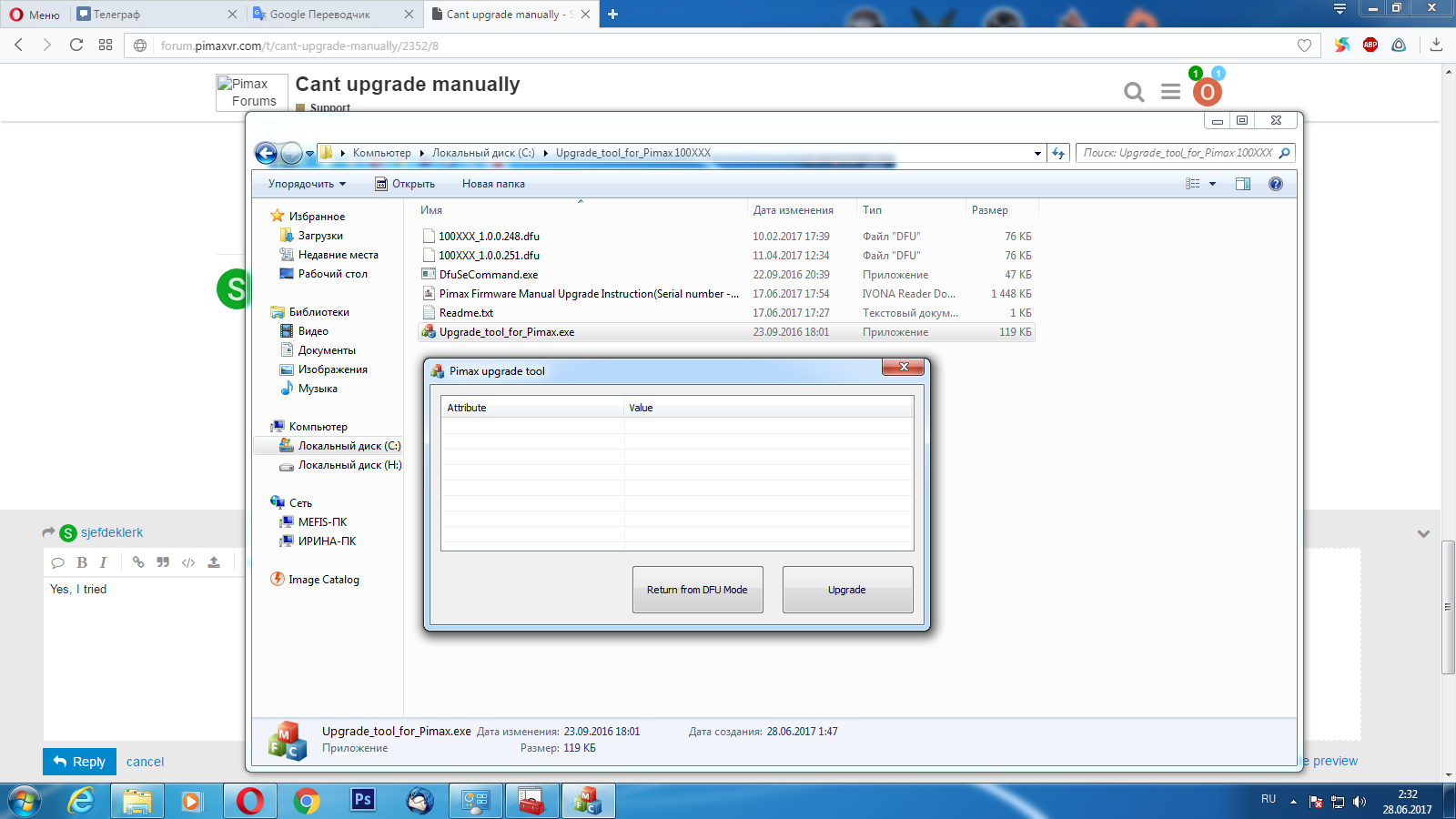Bookmark page with heart icon

coord(1304,45)
